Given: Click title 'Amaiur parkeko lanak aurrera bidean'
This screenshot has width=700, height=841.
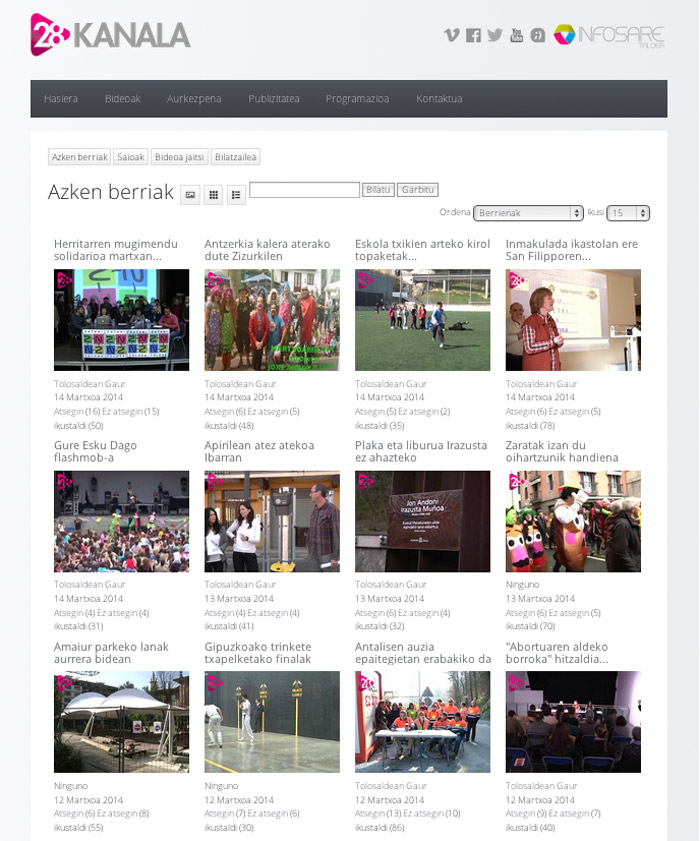Looking at the screenshot, I should (x=111, y=653).
